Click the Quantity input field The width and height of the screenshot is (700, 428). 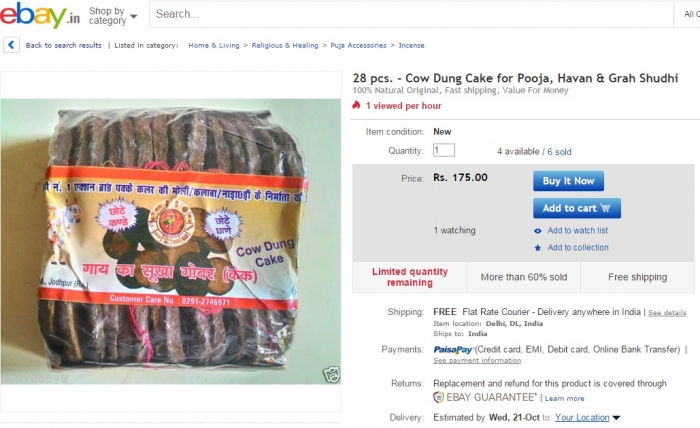click(444, 150)
